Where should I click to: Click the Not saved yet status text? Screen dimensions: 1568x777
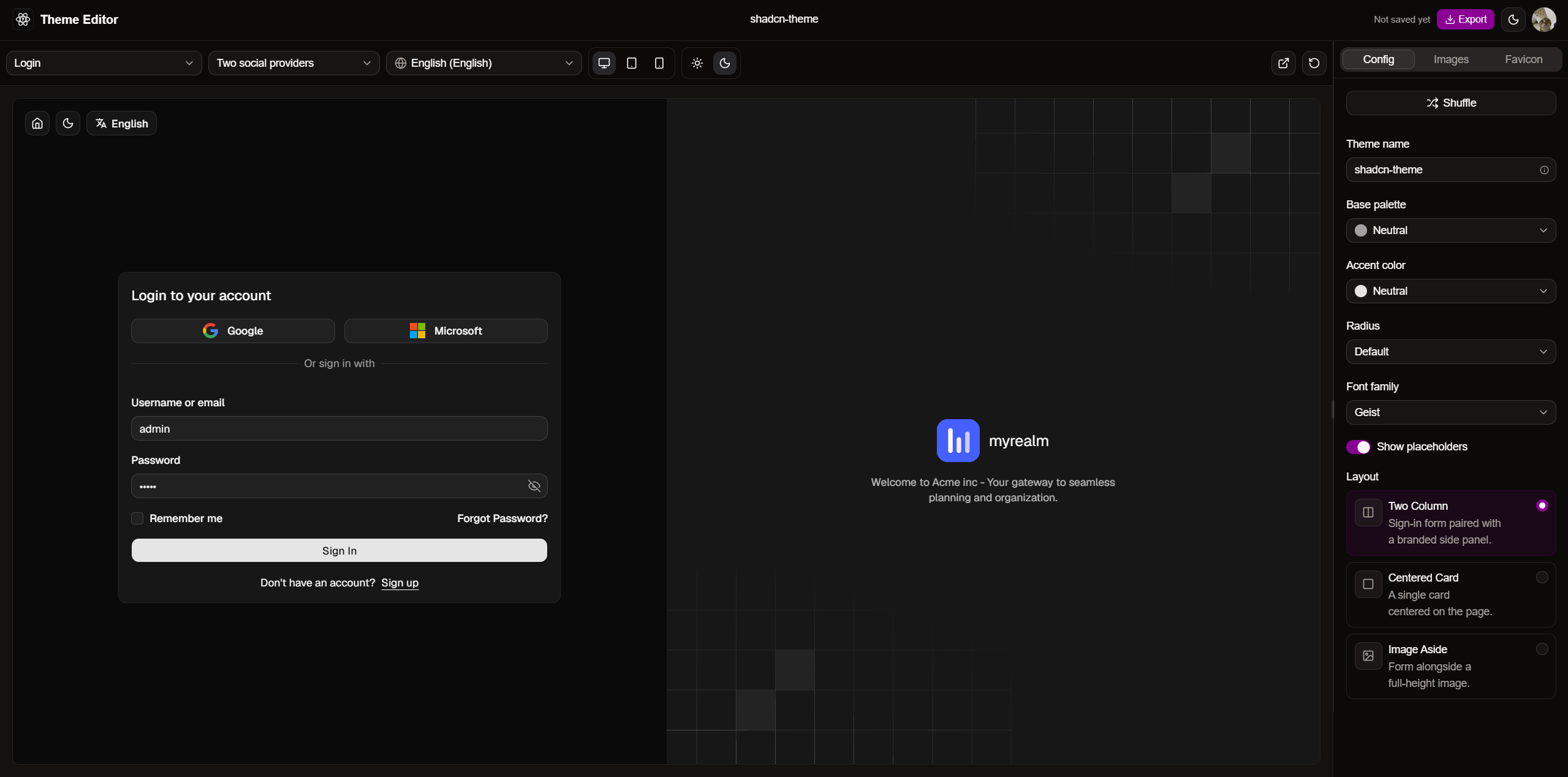point(1402,20)
